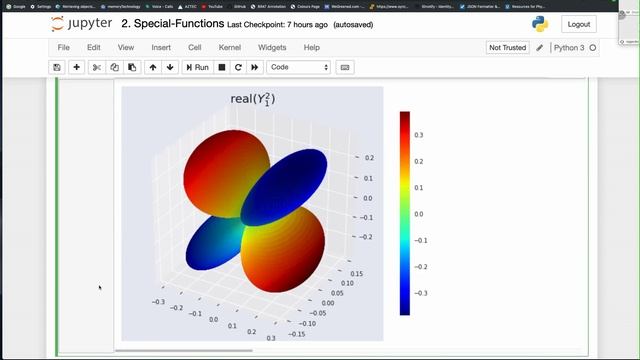Click the Logout button
Image resolution: width=640 pixels, height=360 pixels.
[x=578, y=24]
